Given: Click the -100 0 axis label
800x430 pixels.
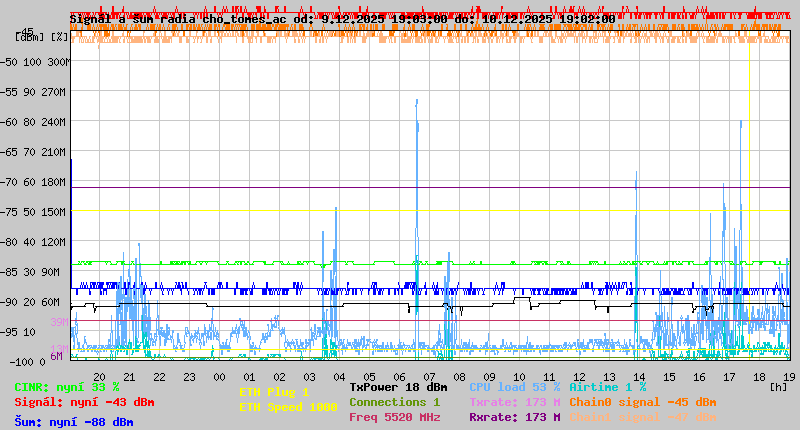Looking at the screenshot, I should 28,362.
